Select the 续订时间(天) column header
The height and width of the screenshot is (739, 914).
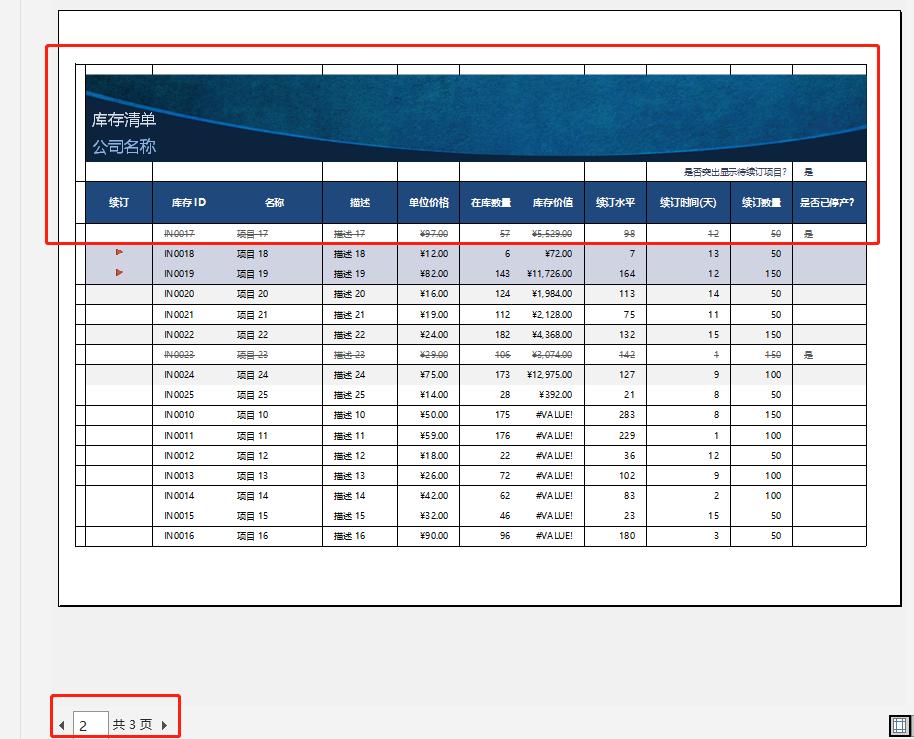click(688, 201)
